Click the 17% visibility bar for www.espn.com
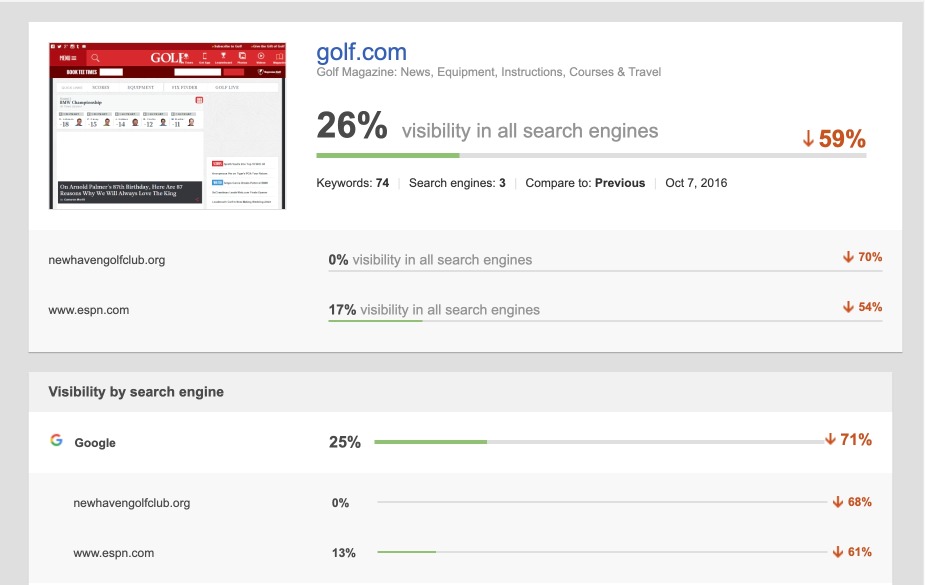The height and width of the screenshot is (585, 925). pyautogui.click(x=605, y=321)
